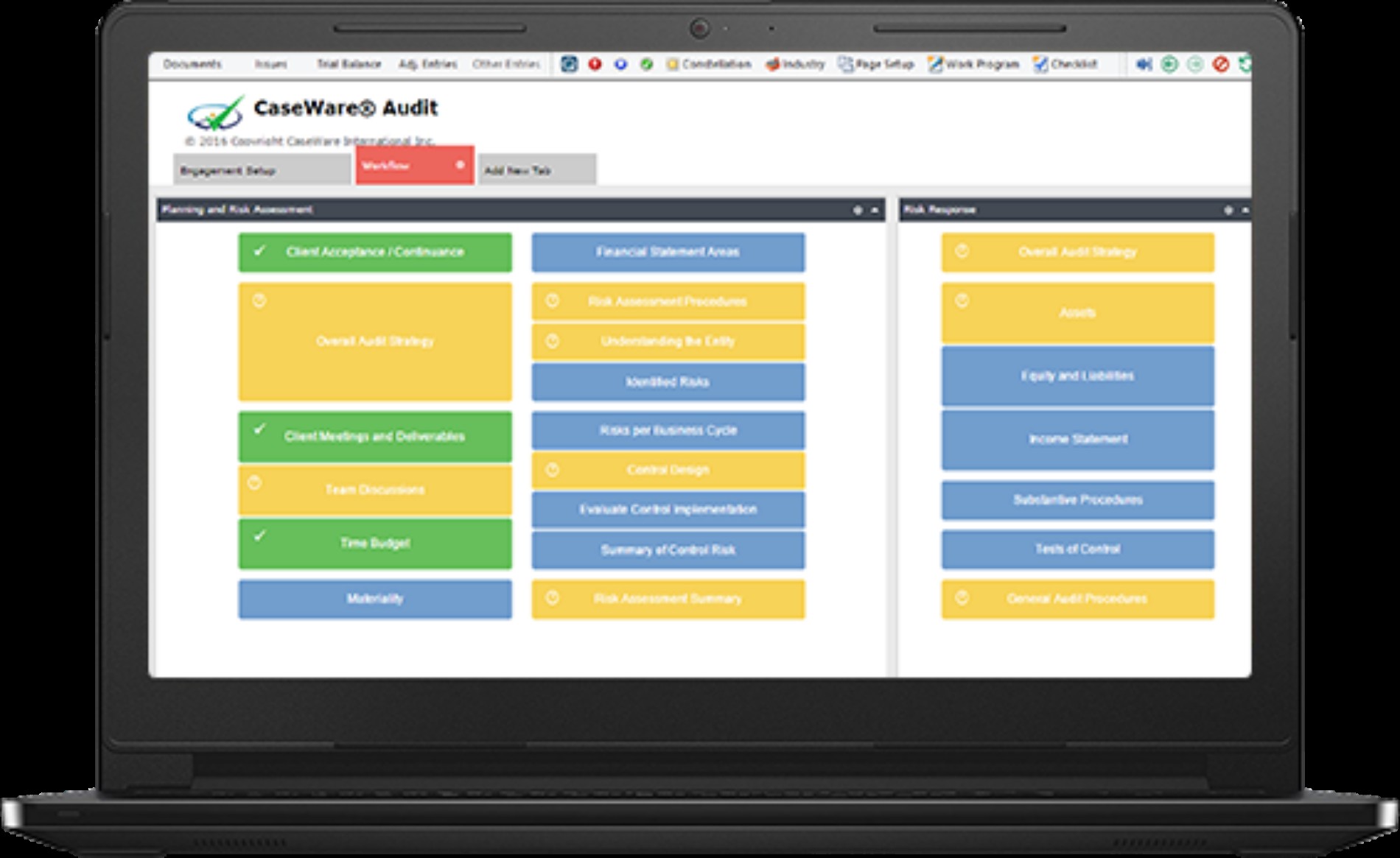1400x858 pixels.
Task: Open the Time Budget tile
Action: (x=375, y=544)
